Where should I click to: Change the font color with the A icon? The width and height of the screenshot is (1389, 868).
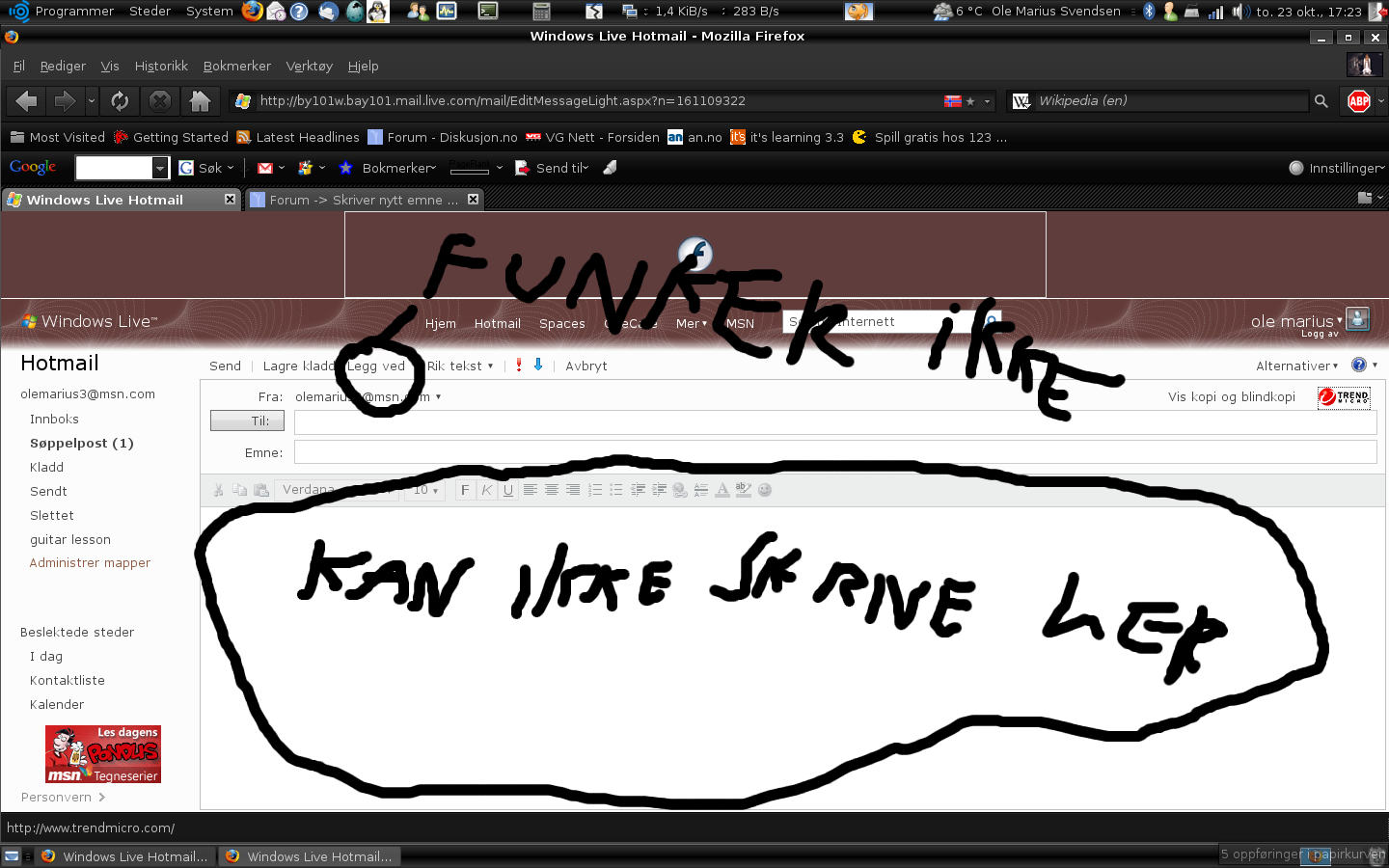[722, 490]
